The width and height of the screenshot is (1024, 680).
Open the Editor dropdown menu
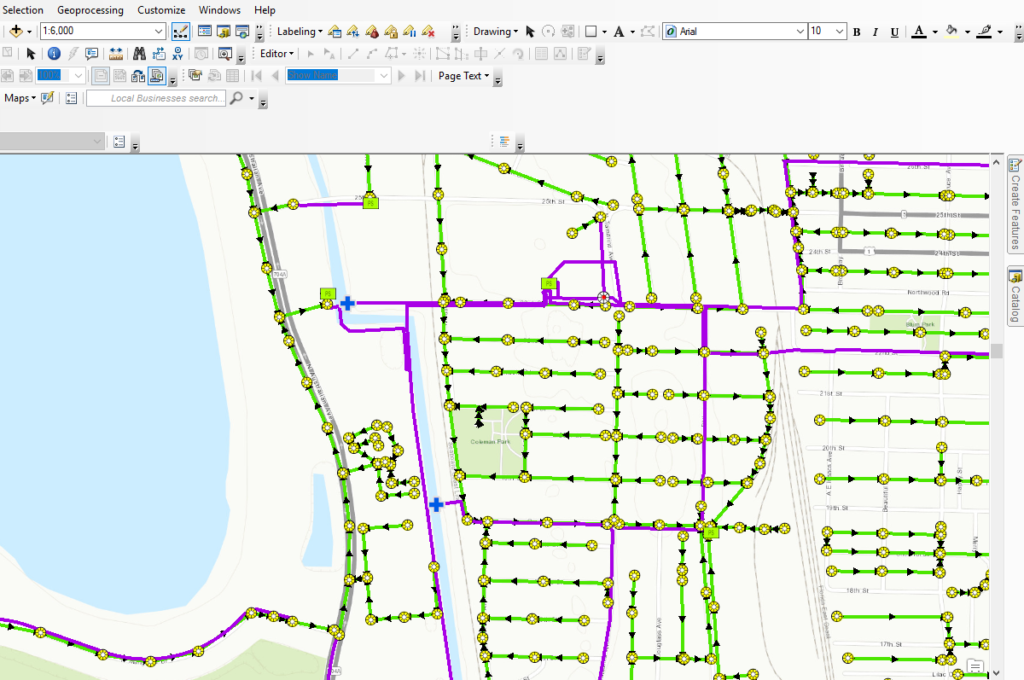(x=277, y=54)
